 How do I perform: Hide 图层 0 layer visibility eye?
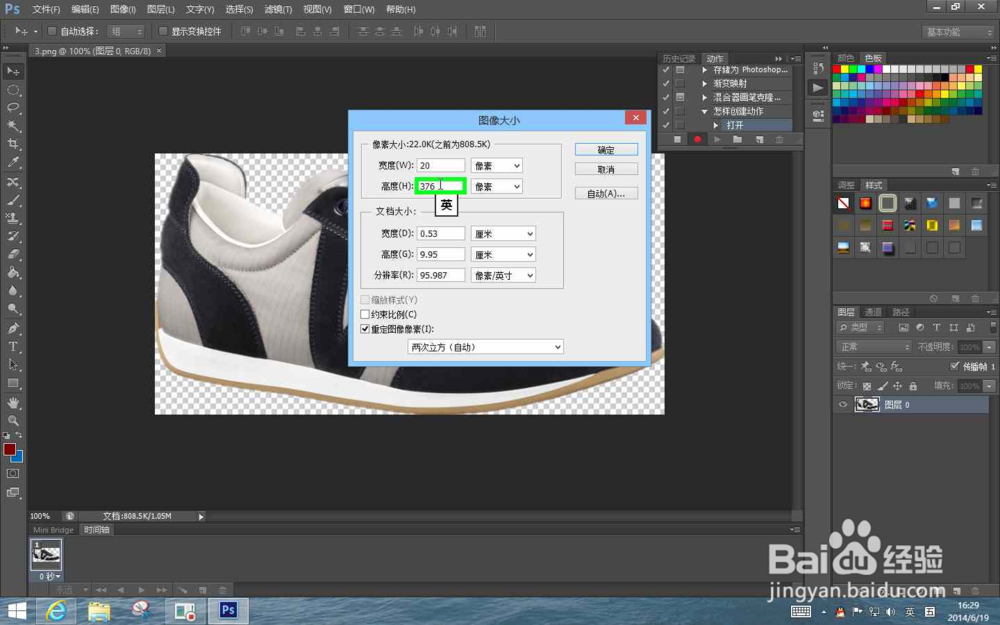(842, 404)
